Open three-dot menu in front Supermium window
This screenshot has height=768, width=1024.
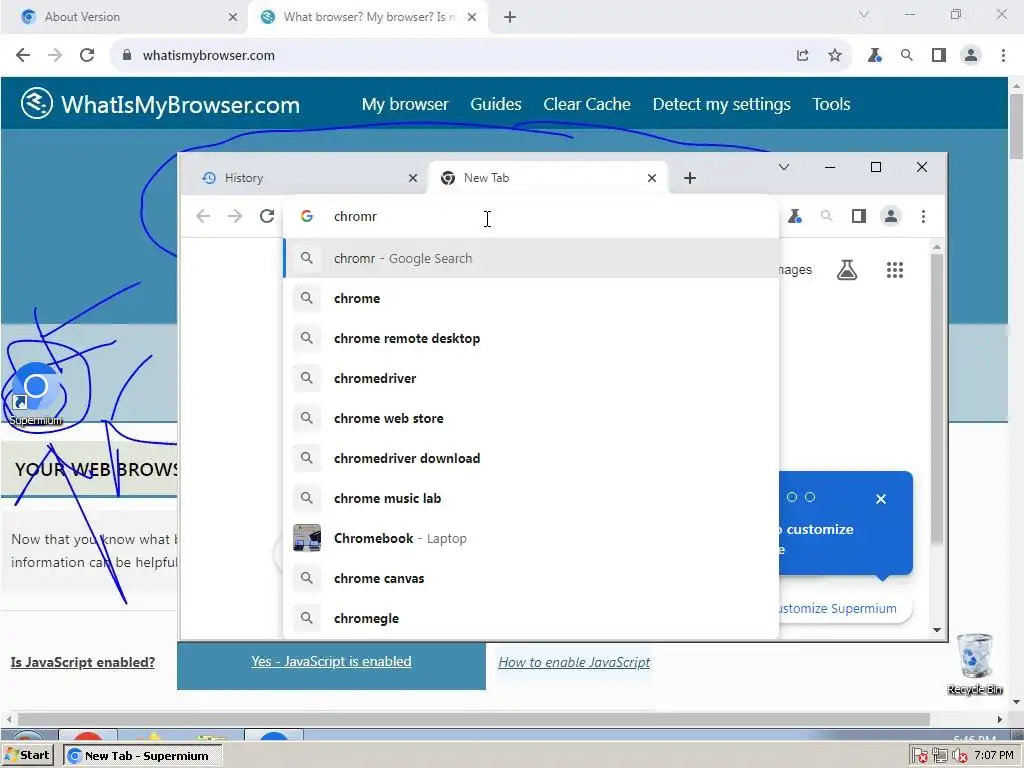point(923,216)
